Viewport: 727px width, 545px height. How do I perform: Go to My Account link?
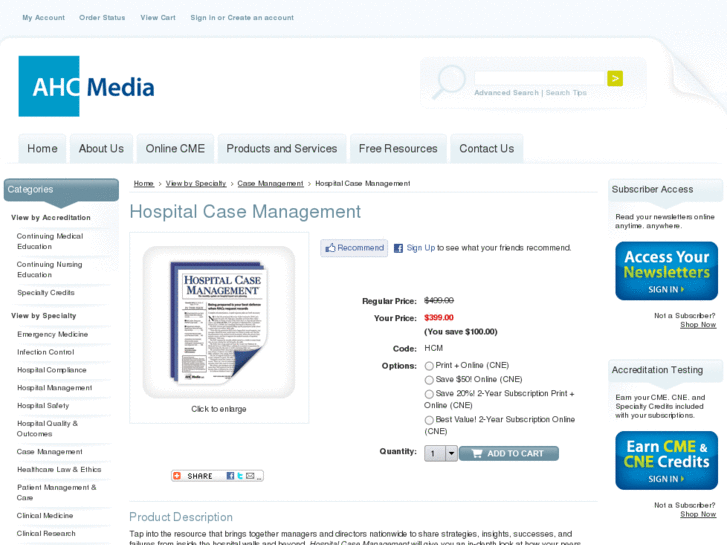coord(44,18)
